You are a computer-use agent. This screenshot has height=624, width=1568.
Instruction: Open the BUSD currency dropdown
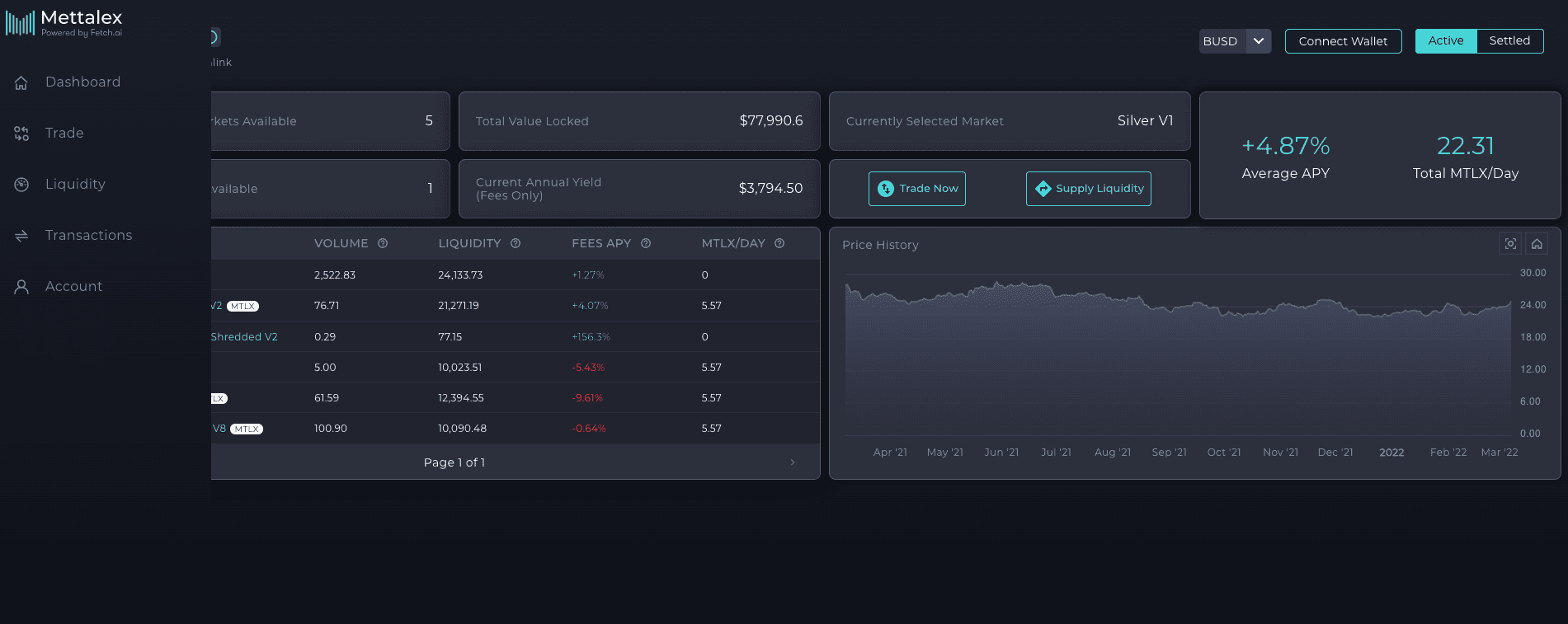coord(1258,41)
